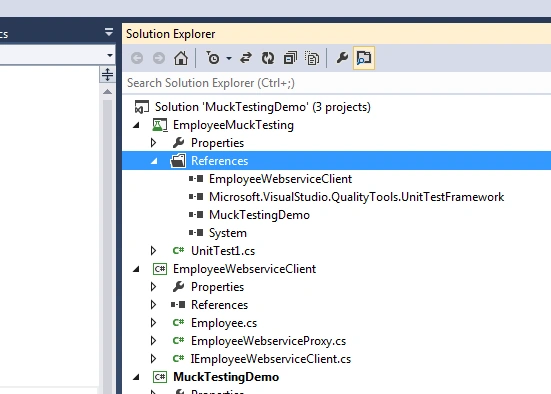The image size is (551, 394).
Task: Click wrench icon of EmployeeMuckTesting Properties
Action: coord(179,143)
